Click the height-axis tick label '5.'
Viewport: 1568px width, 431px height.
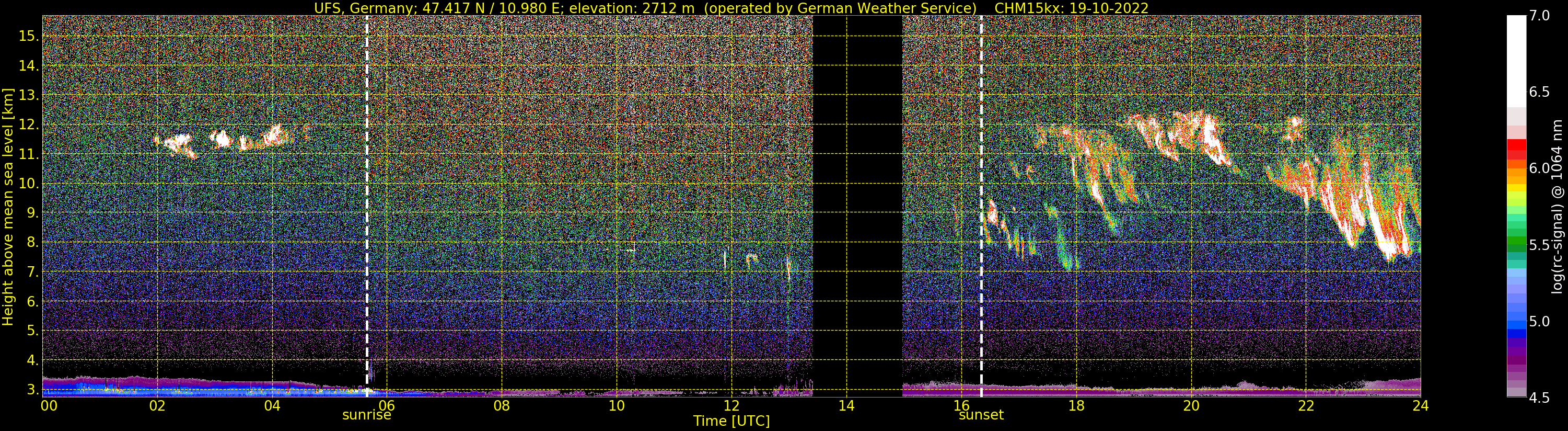pos(32,331)
